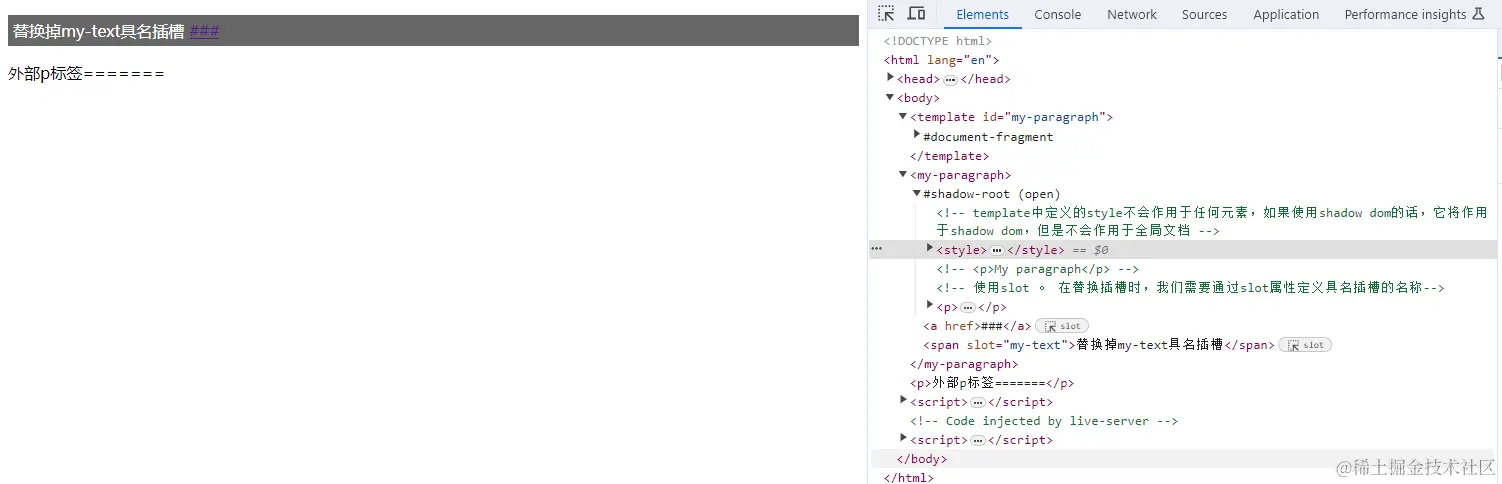Select the closing </body> tag

pos(922,459)
